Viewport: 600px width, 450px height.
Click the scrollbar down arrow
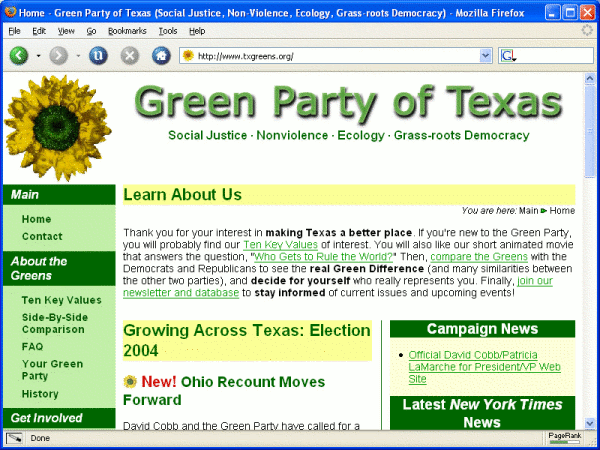pos(590,421)
